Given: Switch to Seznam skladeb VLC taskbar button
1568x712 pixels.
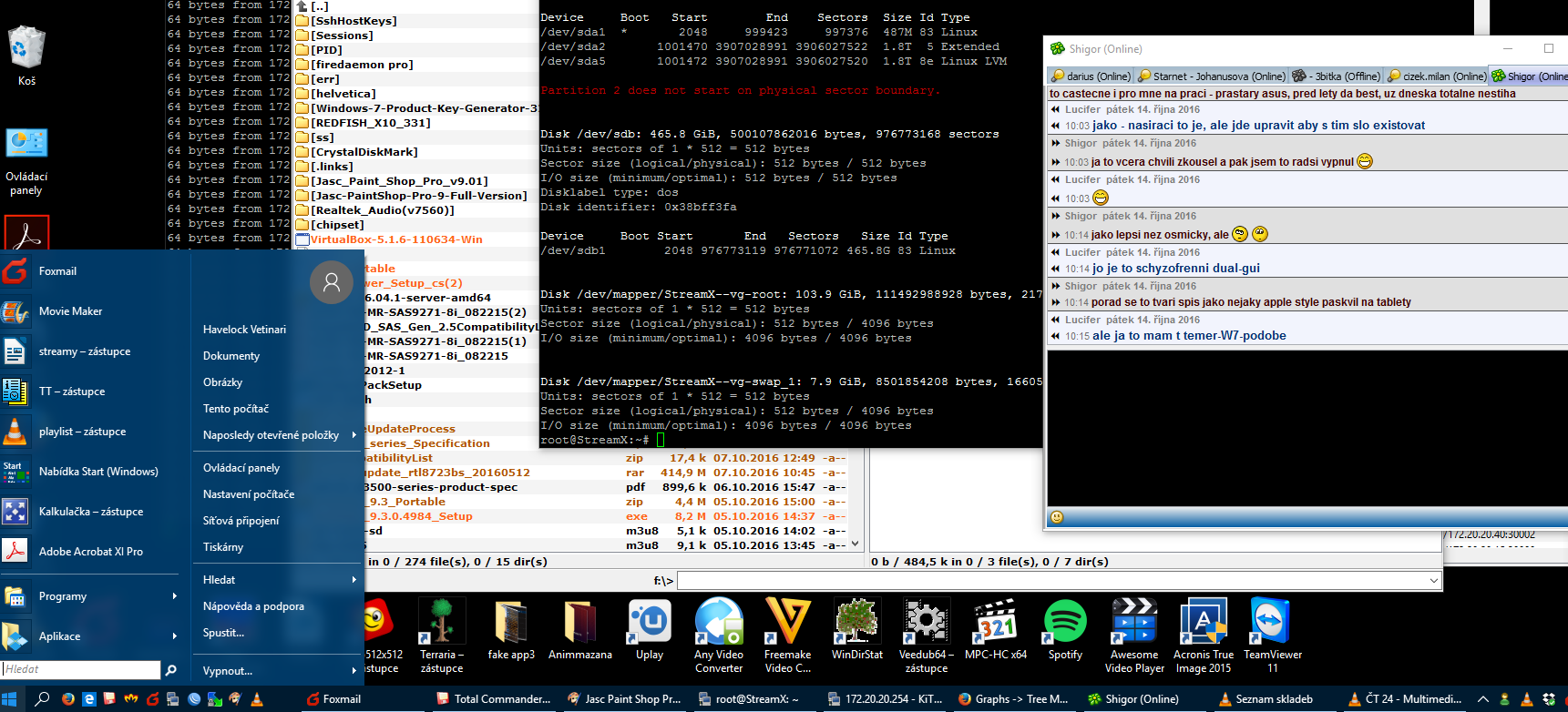Looking at the screenshot, I should click(x=1276, y=699).
